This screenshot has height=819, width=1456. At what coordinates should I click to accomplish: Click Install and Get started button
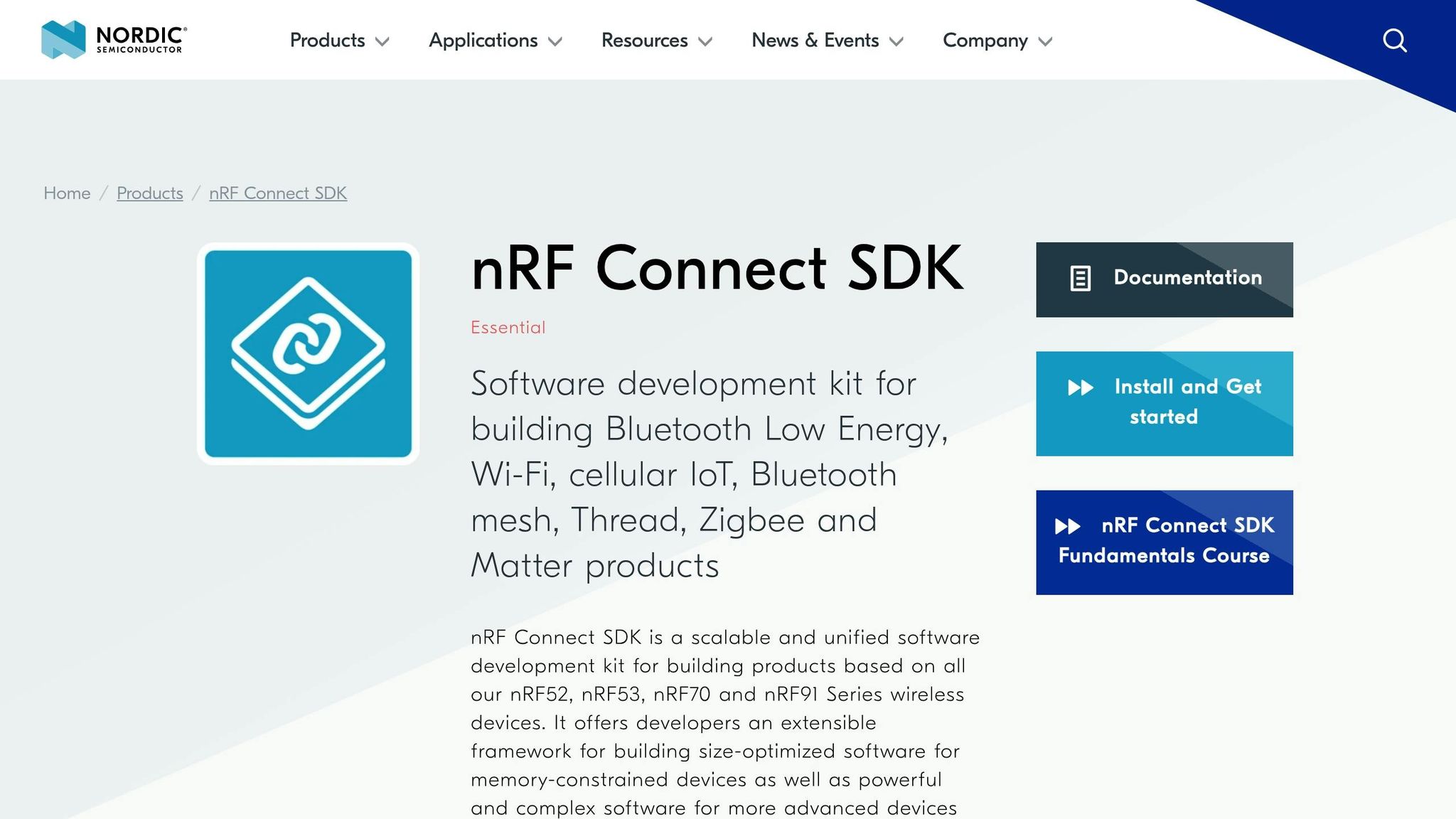(x=1165, y=403)
